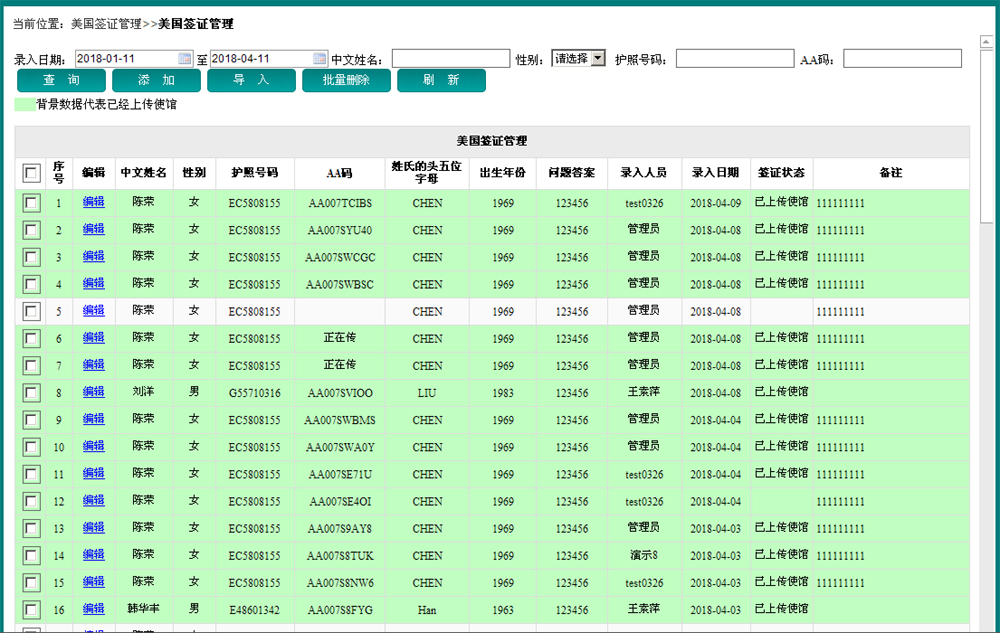This screenshot has width=1000, height=633.
Task: Open the end date calendar picker icon
Action: (319, 59)
